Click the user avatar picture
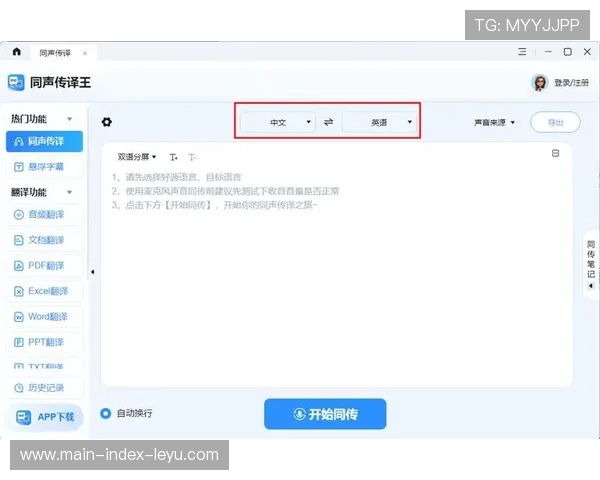 pos(540,82)
